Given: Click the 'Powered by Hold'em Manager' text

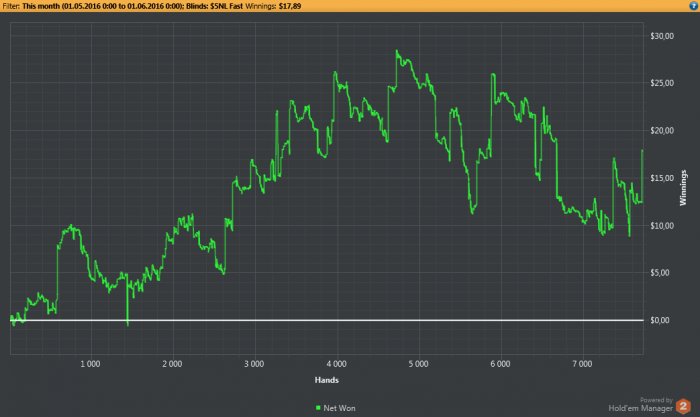Looking at the screenshot, I should click(x=641, y=404).
